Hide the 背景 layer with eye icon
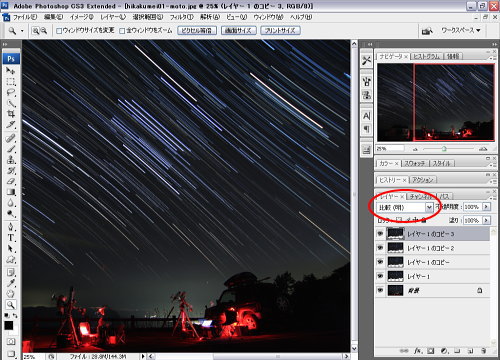500x360 pixels. [380, 290]
